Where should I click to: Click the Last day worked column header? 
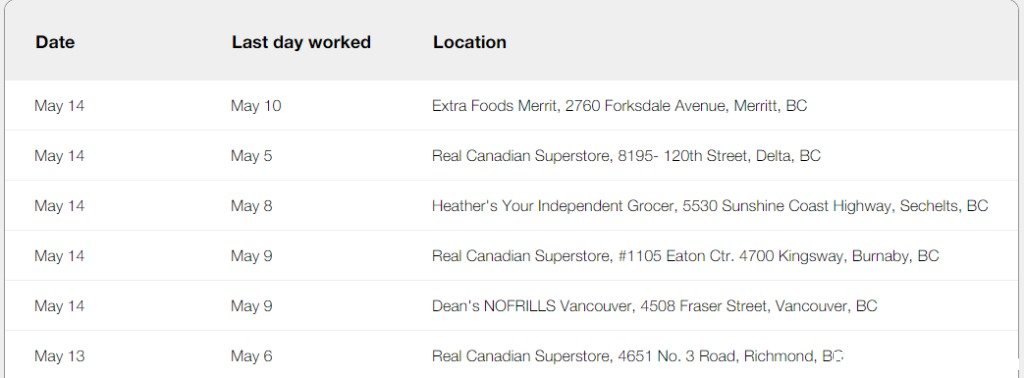point(301,42)
